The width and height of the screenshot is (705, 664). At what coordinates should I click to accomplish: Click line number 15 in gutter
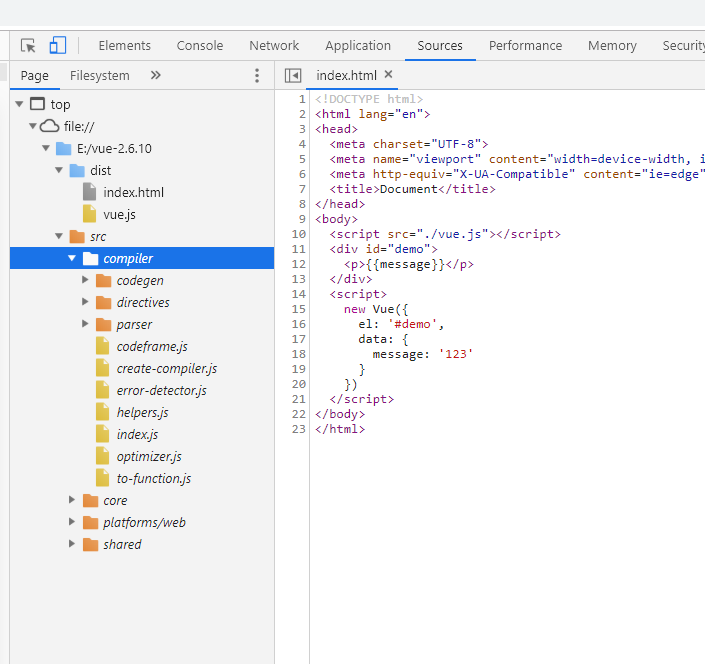[x=299, y=309]
